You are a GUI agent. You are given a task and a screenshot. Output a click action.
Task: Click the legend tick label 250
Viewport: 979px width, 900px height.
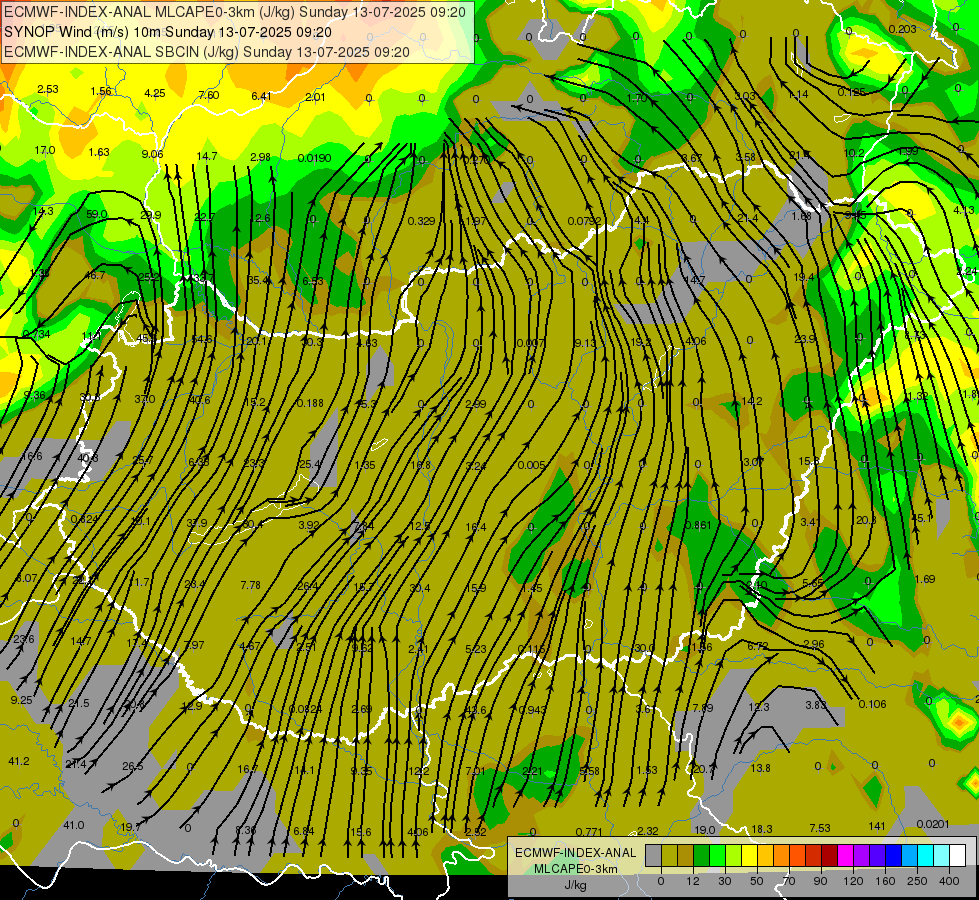(x=917, y=881)
